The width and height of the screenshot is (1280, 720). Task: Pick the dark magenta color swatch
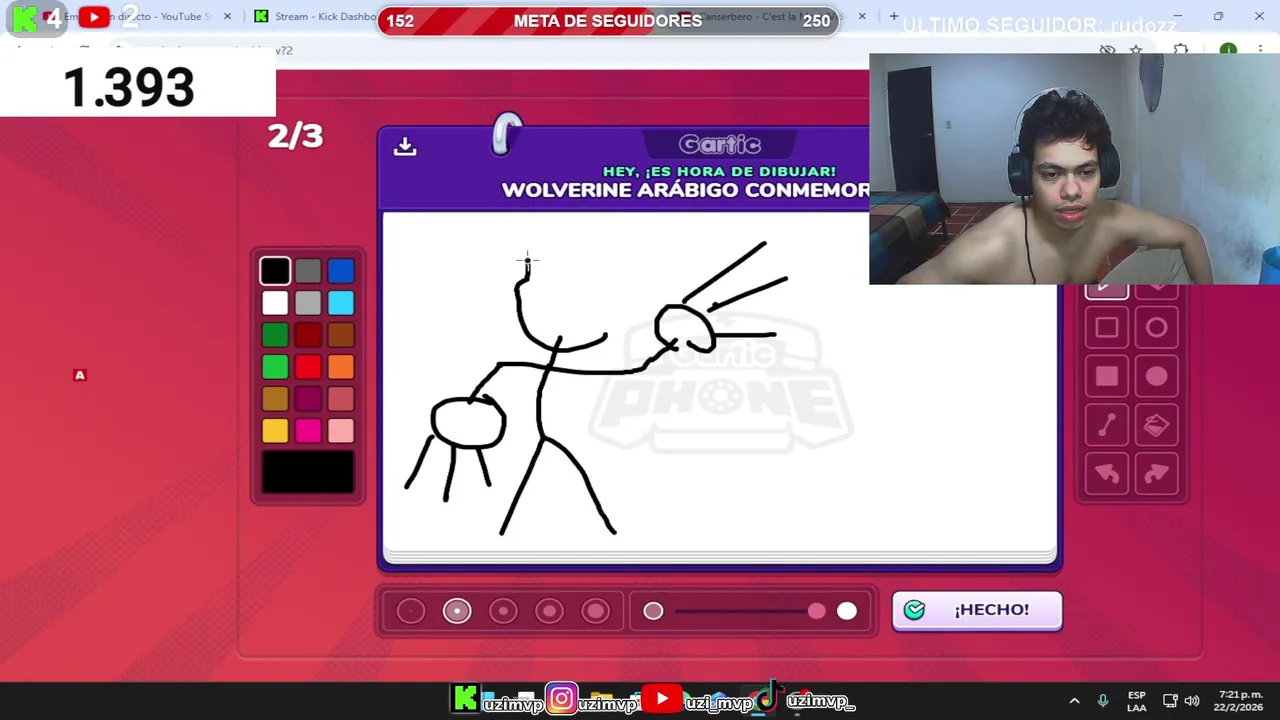[x=308, y=399]
